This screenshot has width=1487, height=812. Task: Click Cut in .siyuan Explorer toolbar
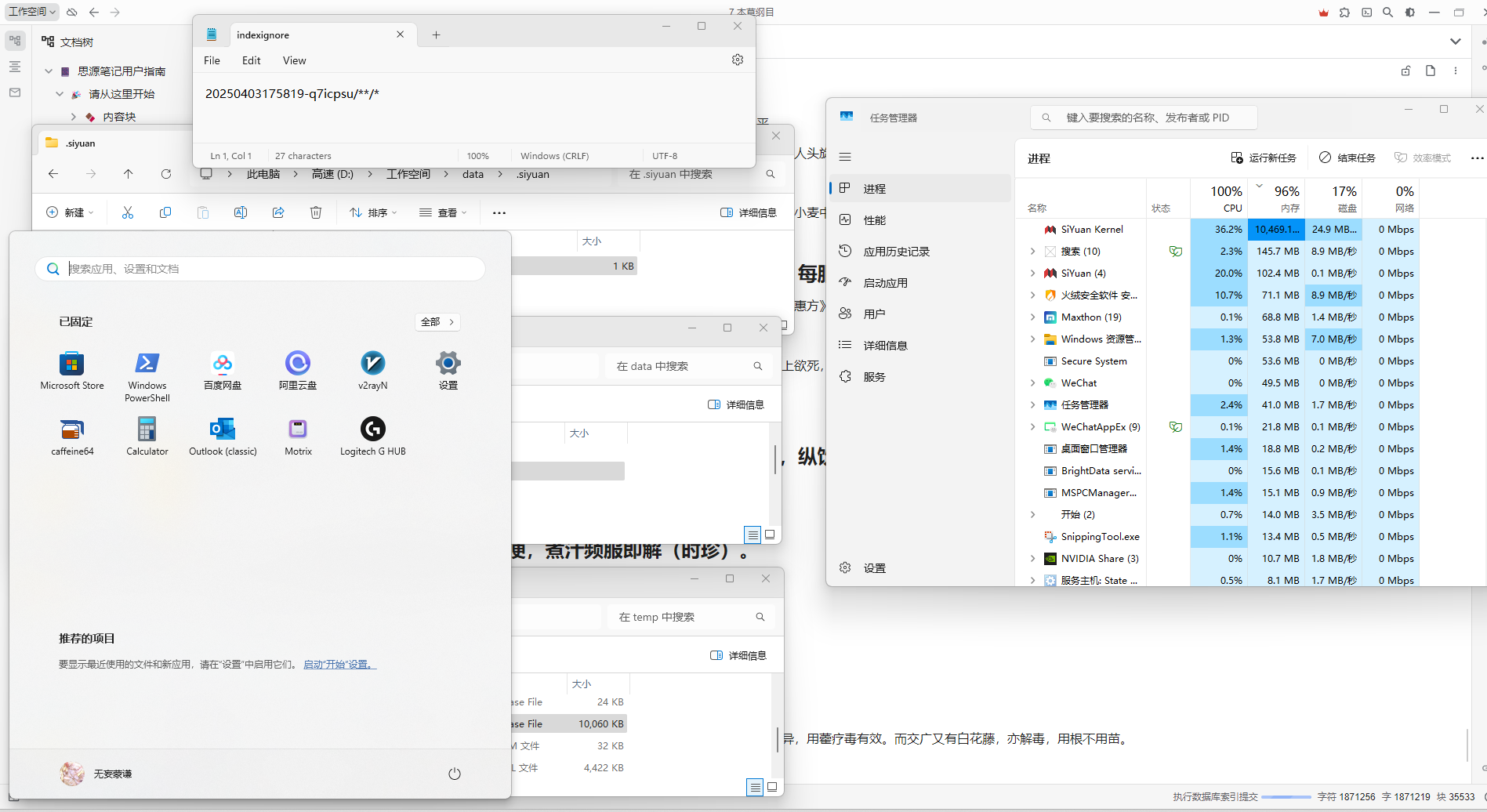pos(128,212)
